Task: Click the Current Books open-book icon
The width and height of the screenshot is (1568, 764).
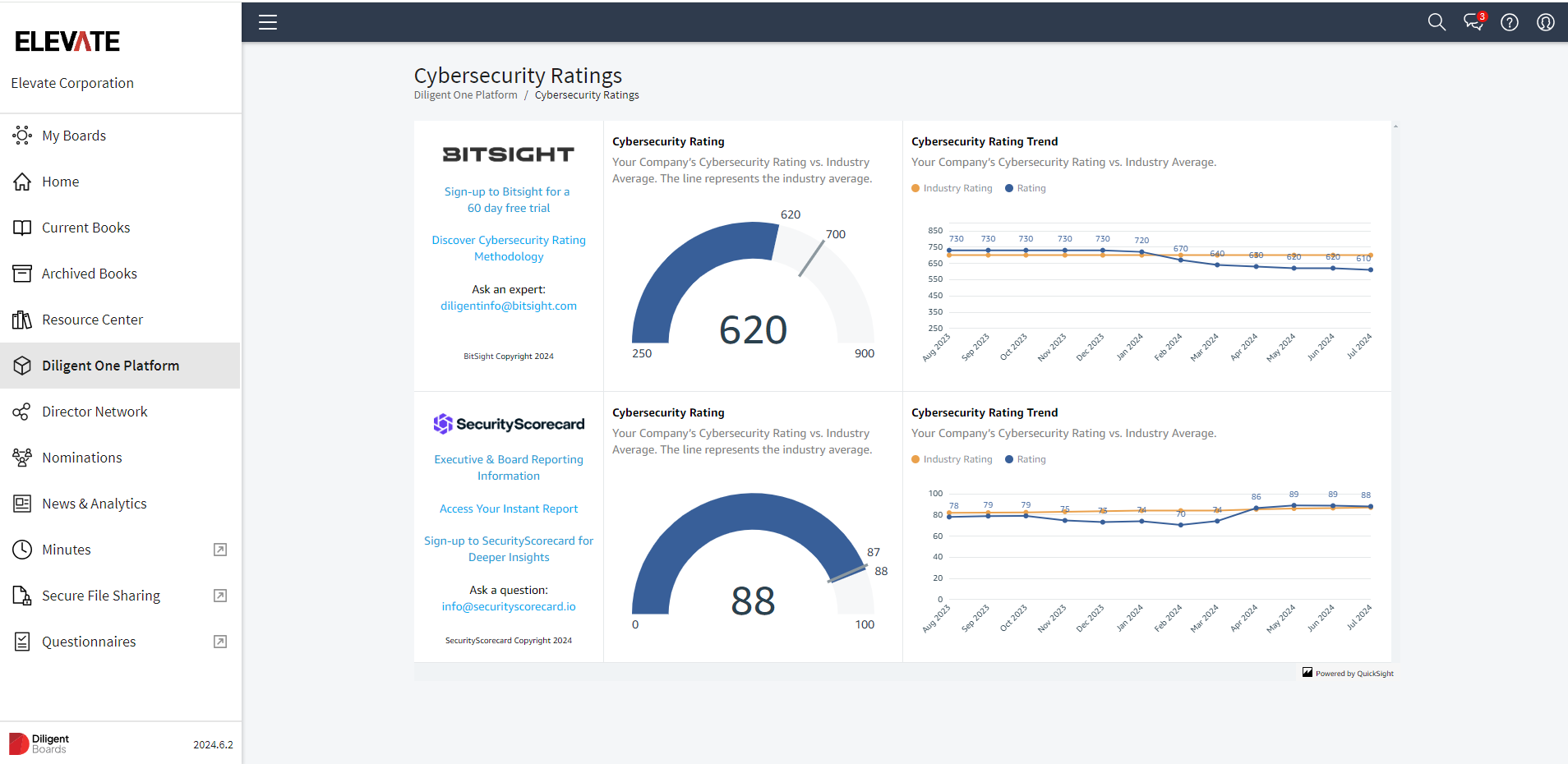Action: [x=22, y=228]
